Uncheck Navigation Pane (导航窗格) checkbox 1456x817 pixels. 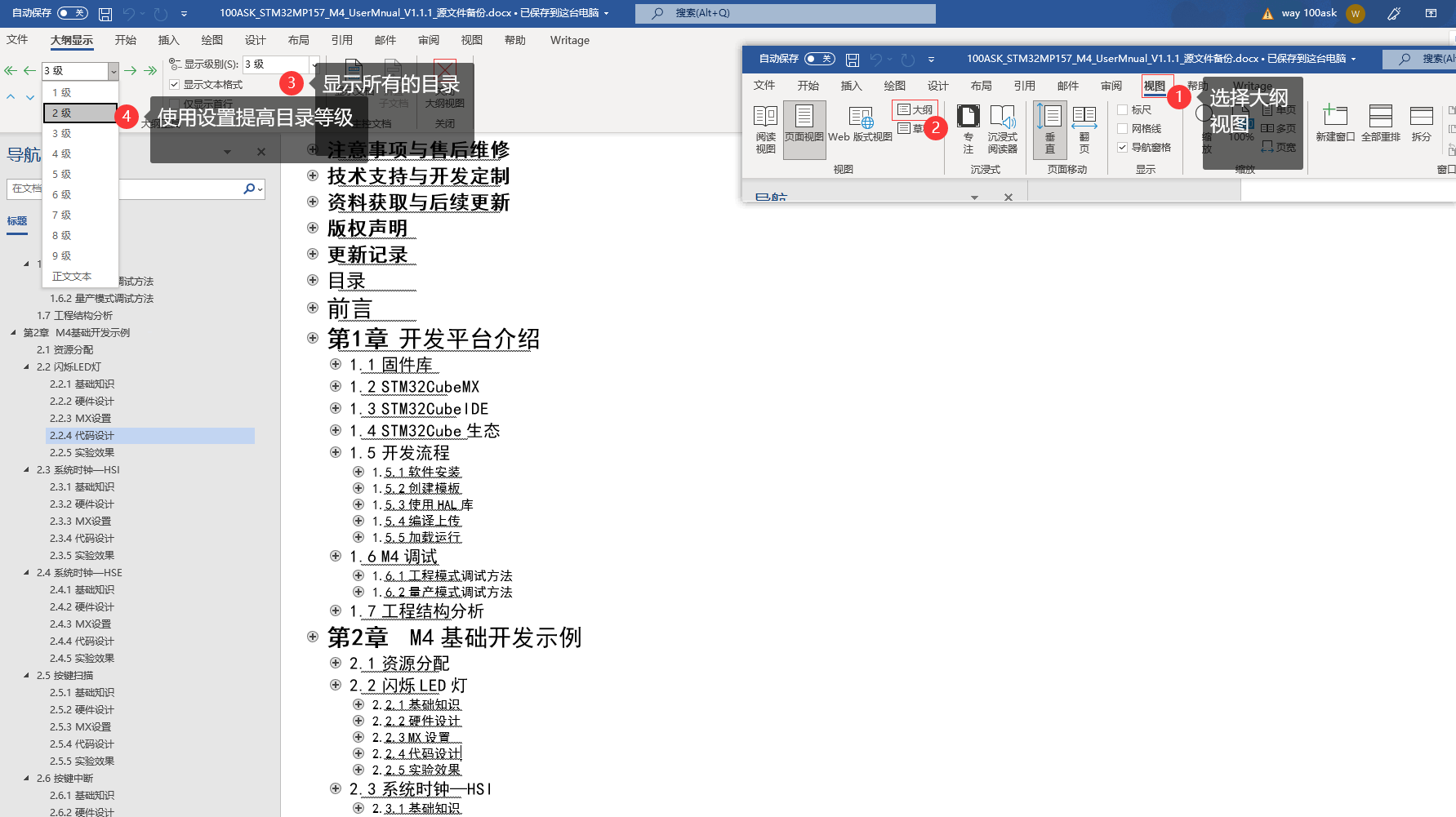coord(1123,147)
